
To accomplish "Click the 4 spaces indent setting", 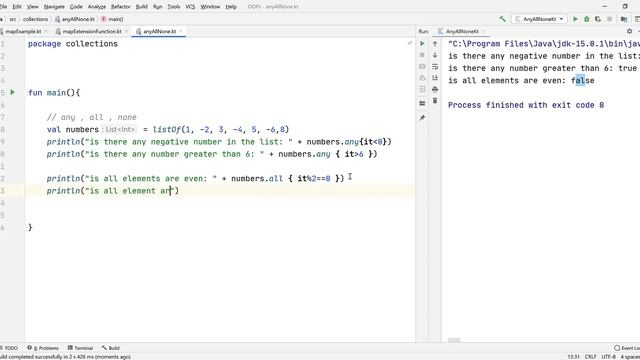I will pos(630,357).
